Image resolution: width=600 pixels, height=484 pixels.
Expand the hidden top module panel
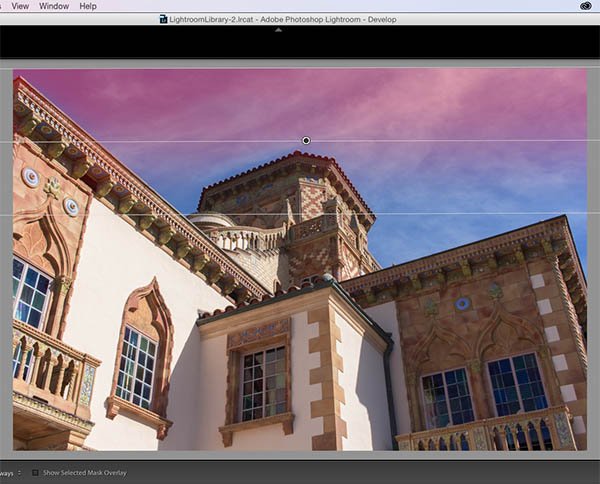(278, 30)
